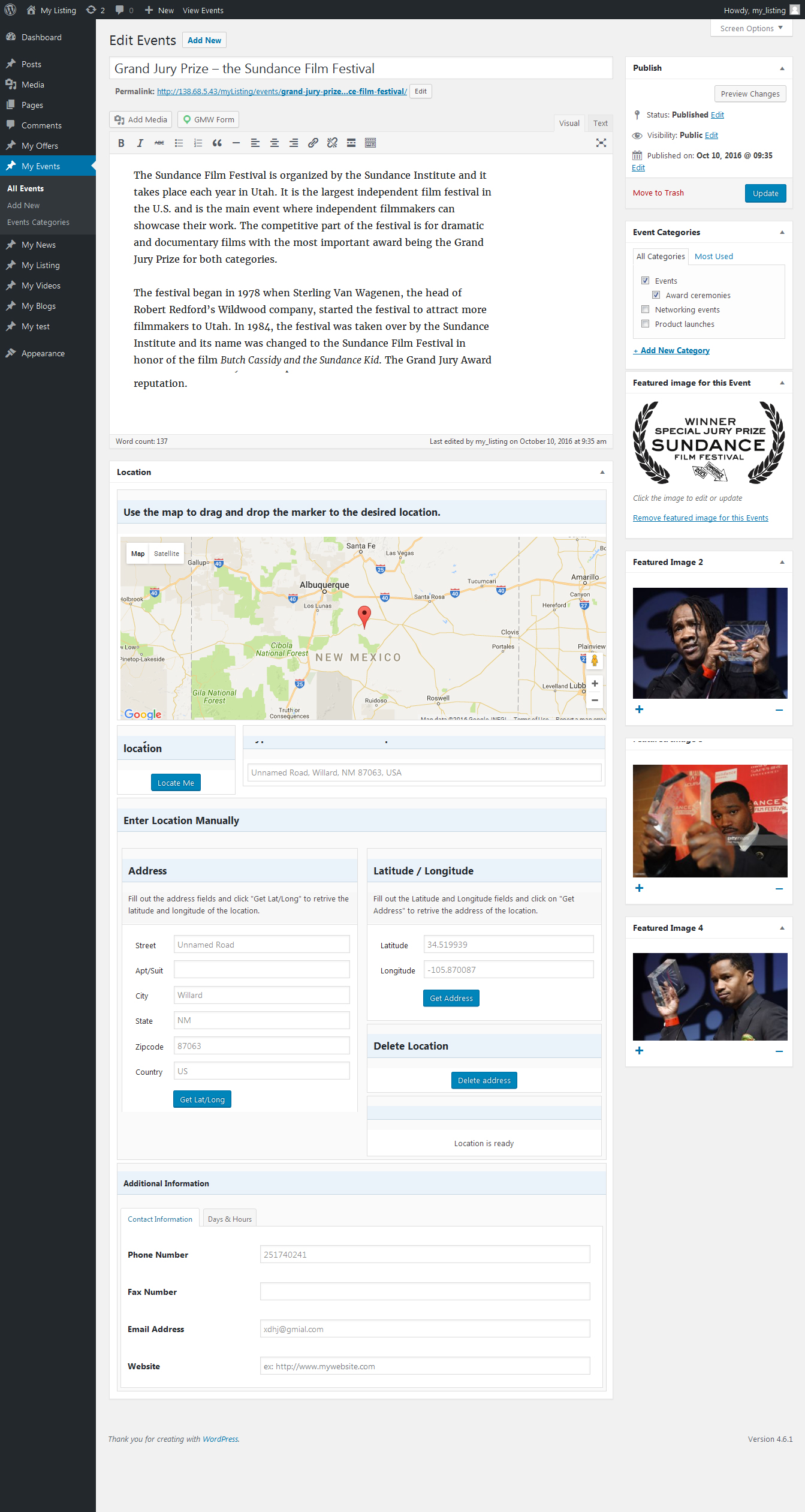This screenshot has height=1512, width=805.
Task: Collapse the Publish panel
Action: coord(782,68)
